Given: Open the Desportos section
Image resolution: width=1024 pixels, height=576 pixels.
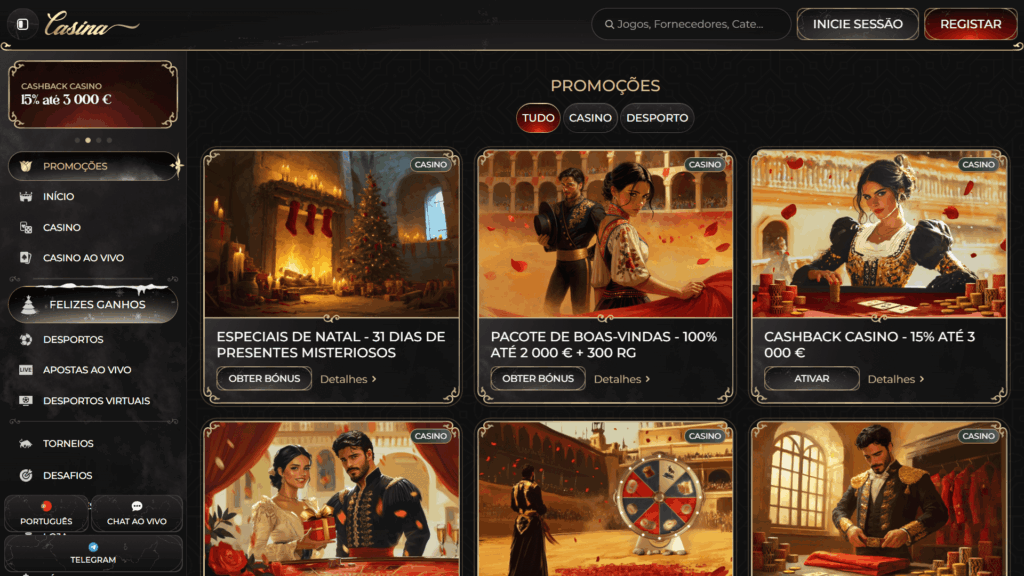Looking at the screenshot, I should click(72, 340).
